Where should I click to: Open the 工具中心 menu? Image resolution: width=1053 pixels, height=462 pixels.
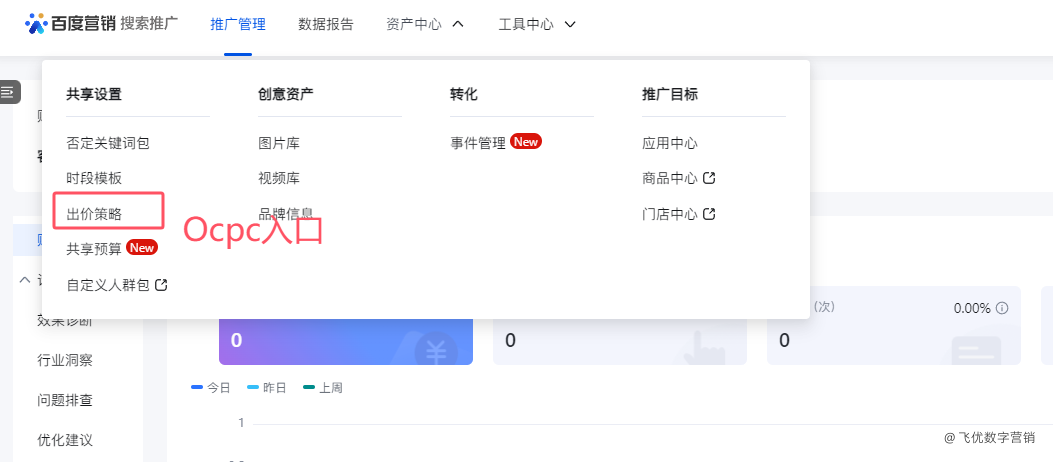(x=526, y=24)
